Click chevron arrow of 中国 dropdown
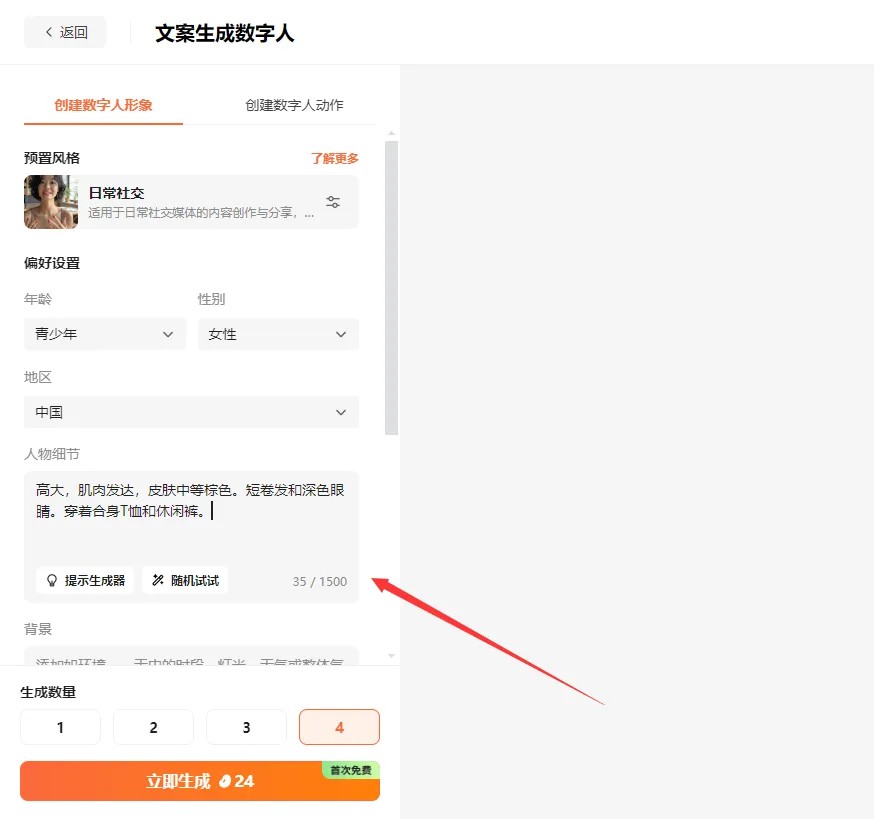Viewport: 874px width, 819px height. coord(341,413)
